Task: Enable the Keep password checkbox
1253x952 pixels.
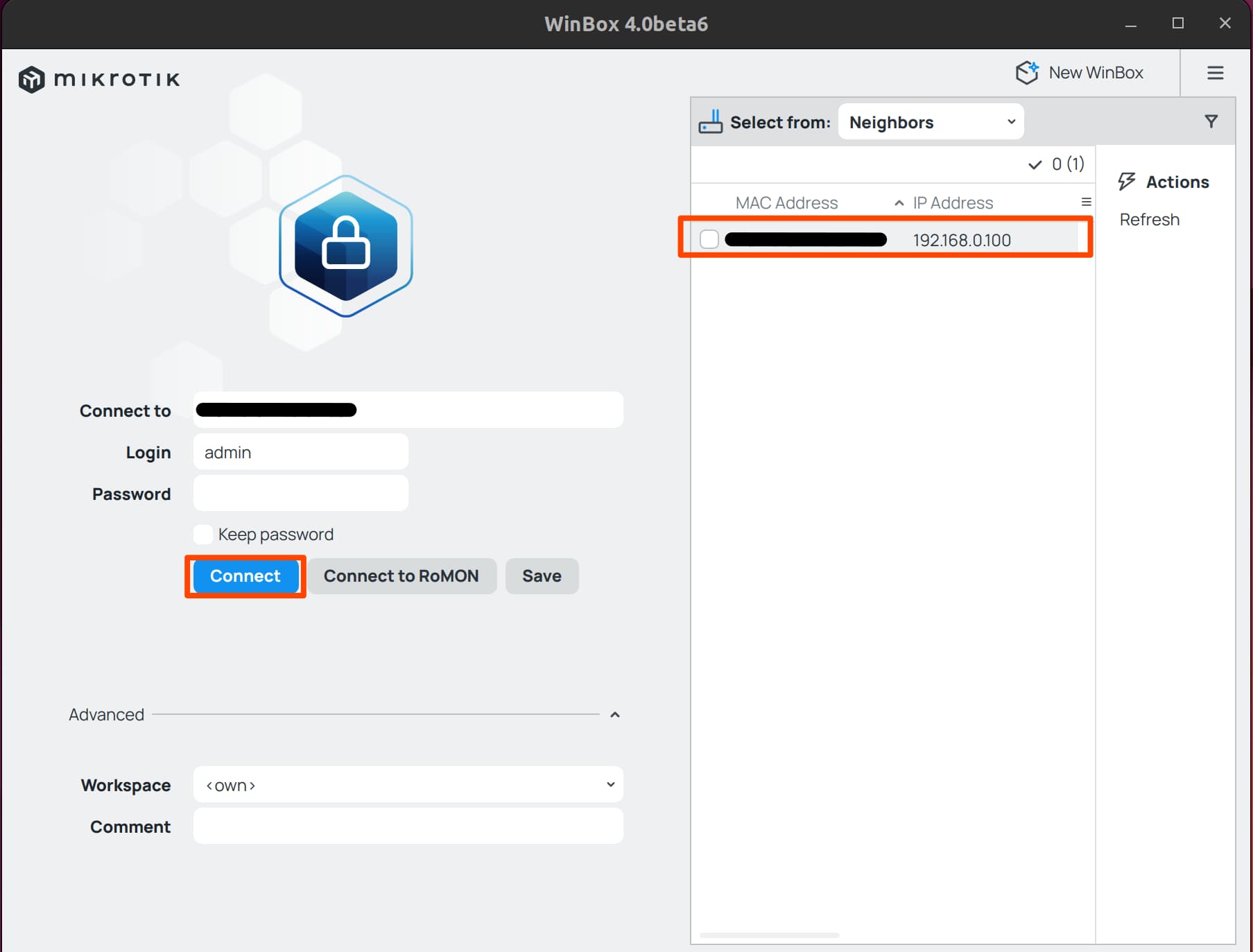Action: coord(203,535)
